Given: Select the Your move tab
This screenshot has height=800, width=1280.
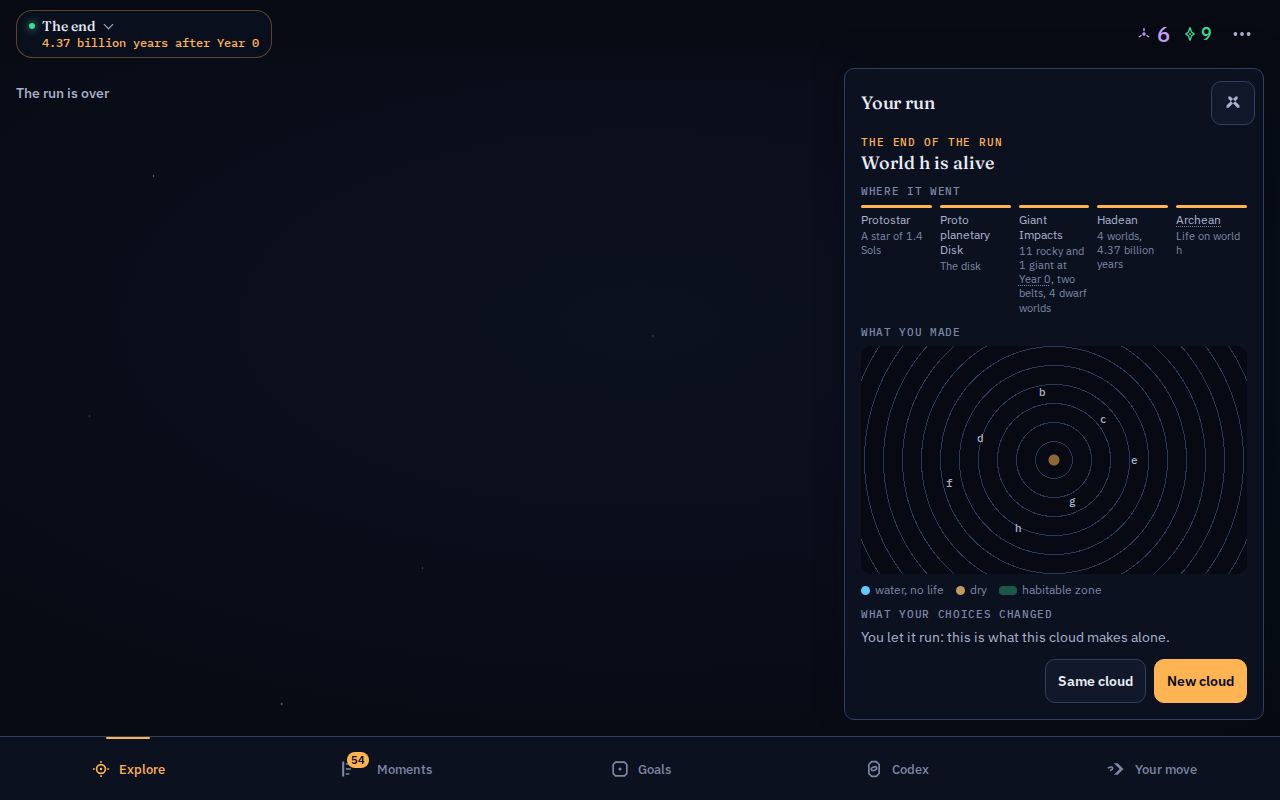Looking at the screenshot, I should click(x=1152, y=769).
